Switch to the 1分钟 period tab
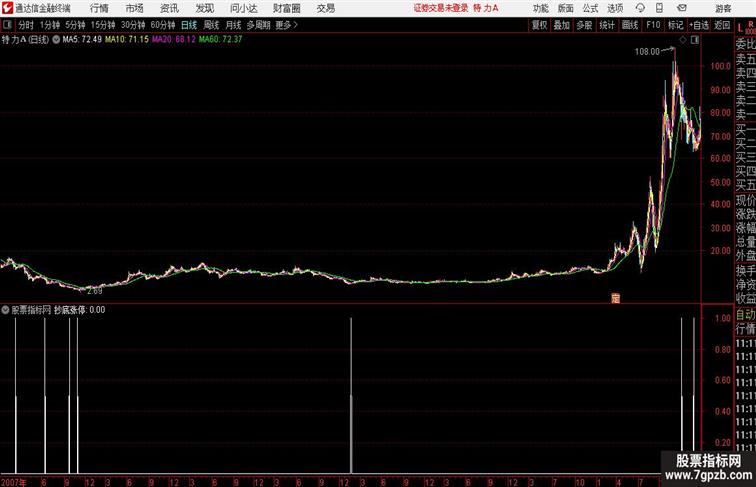 point(50,25)
